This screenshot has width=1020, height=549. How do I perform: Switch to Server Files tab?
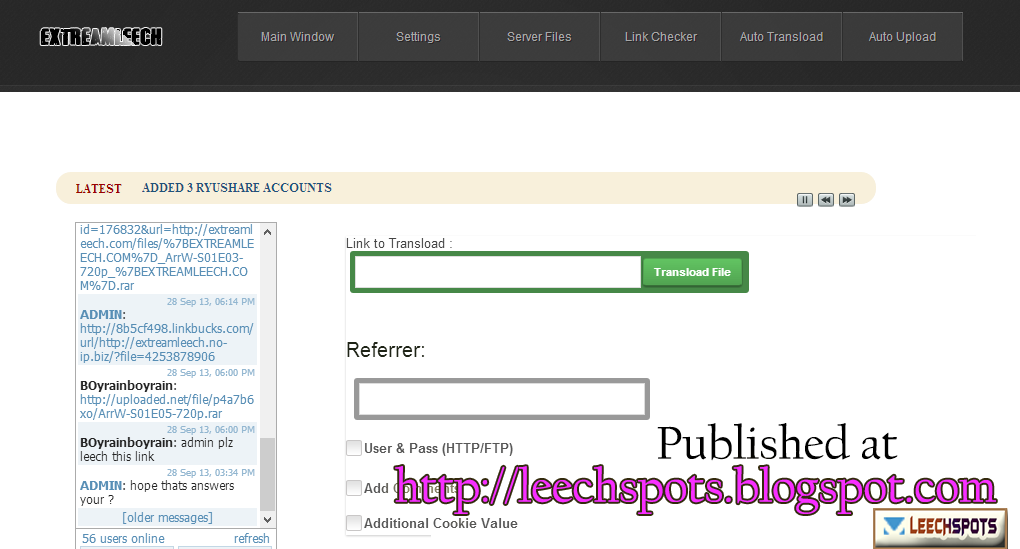coord(539,37)
